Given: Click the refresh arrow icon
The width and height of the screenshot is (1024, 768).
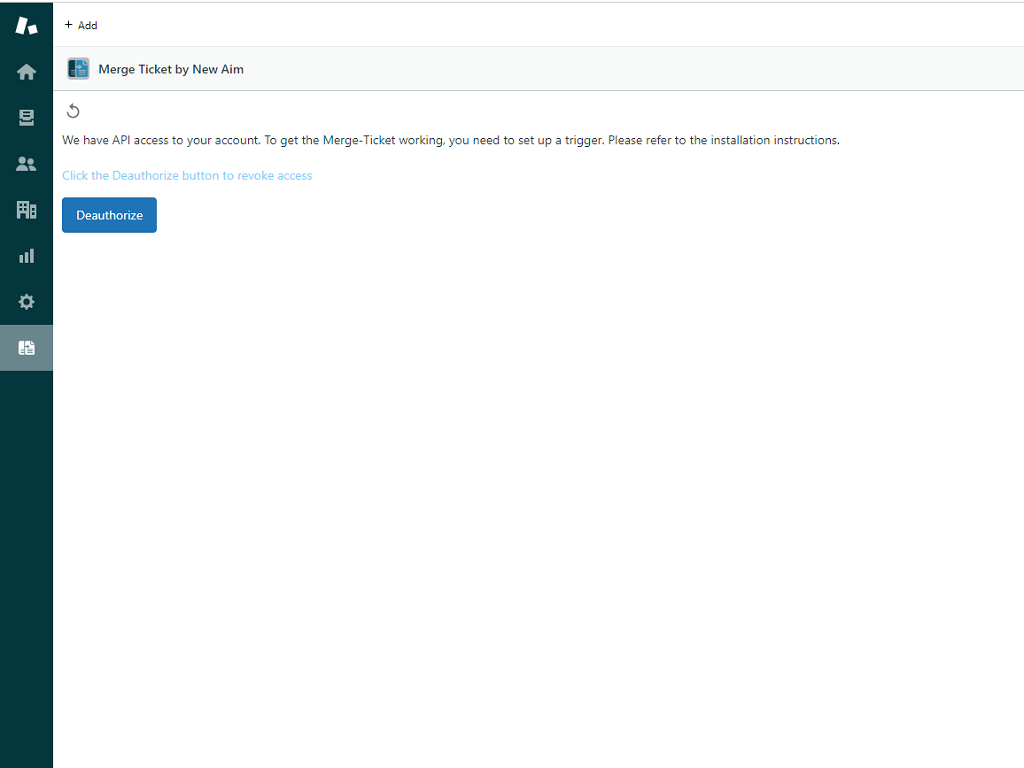Looking at the screenshot, I should (x=73, y=111).
